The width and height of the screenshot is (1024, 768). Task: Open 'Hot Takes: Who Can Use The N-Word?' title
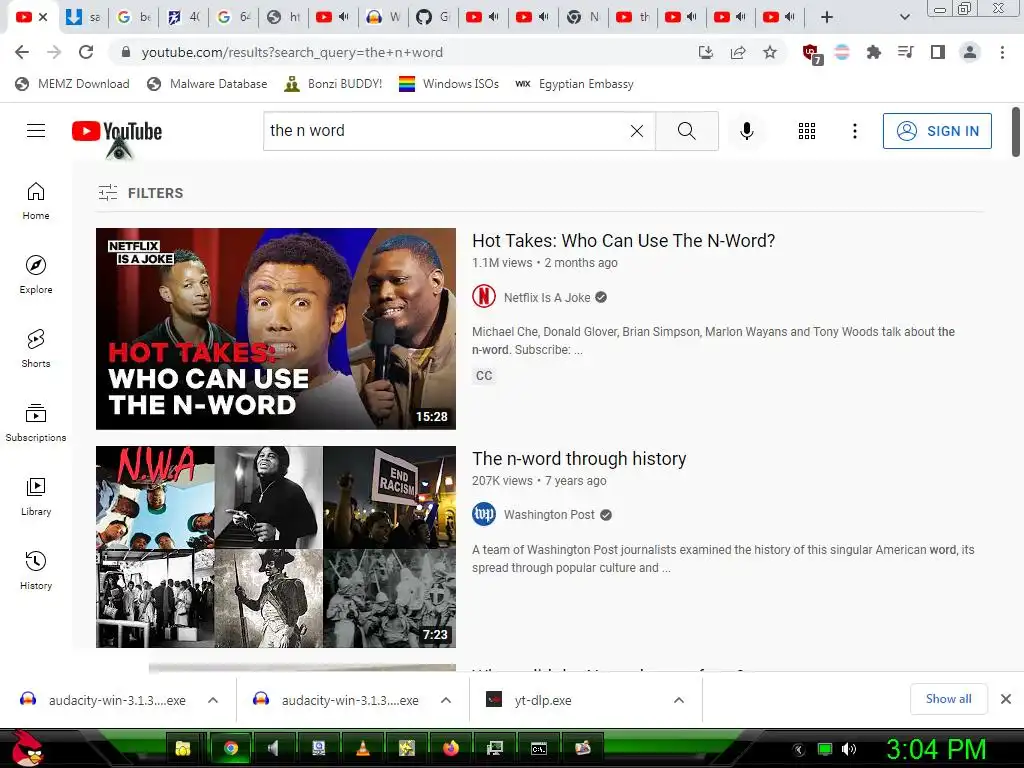coord(624,240)
